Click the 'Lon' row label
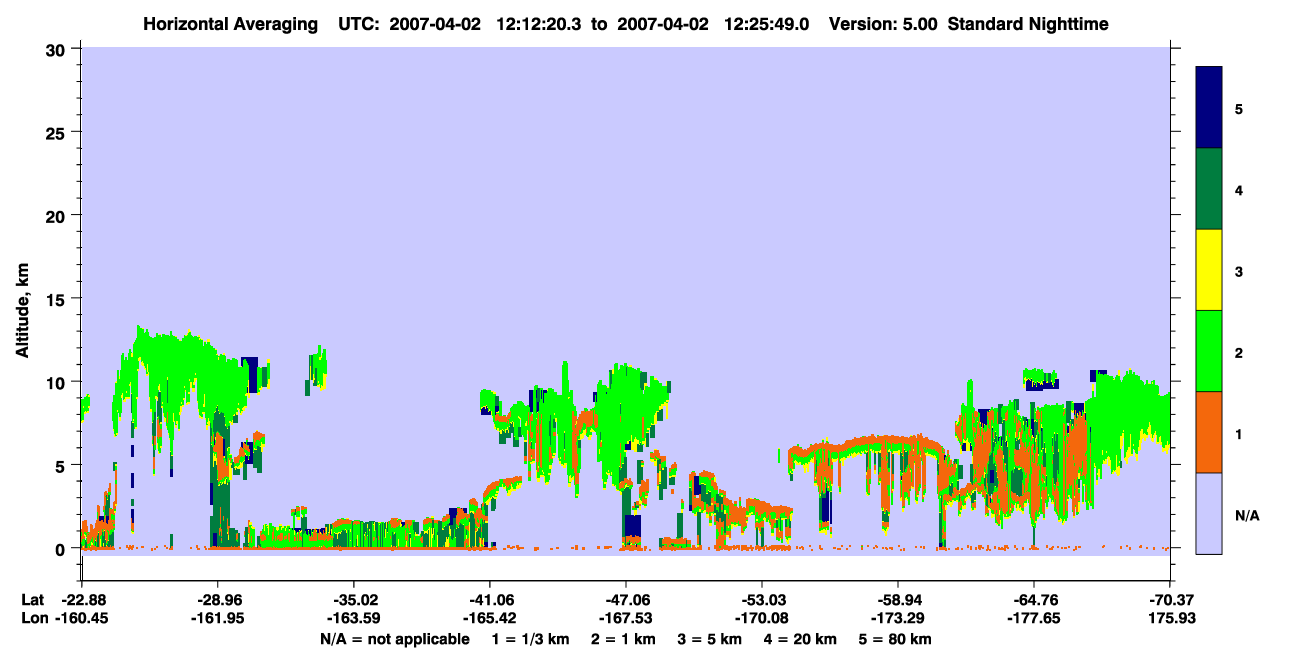1300x667 pixels. [x=34, y=619]
